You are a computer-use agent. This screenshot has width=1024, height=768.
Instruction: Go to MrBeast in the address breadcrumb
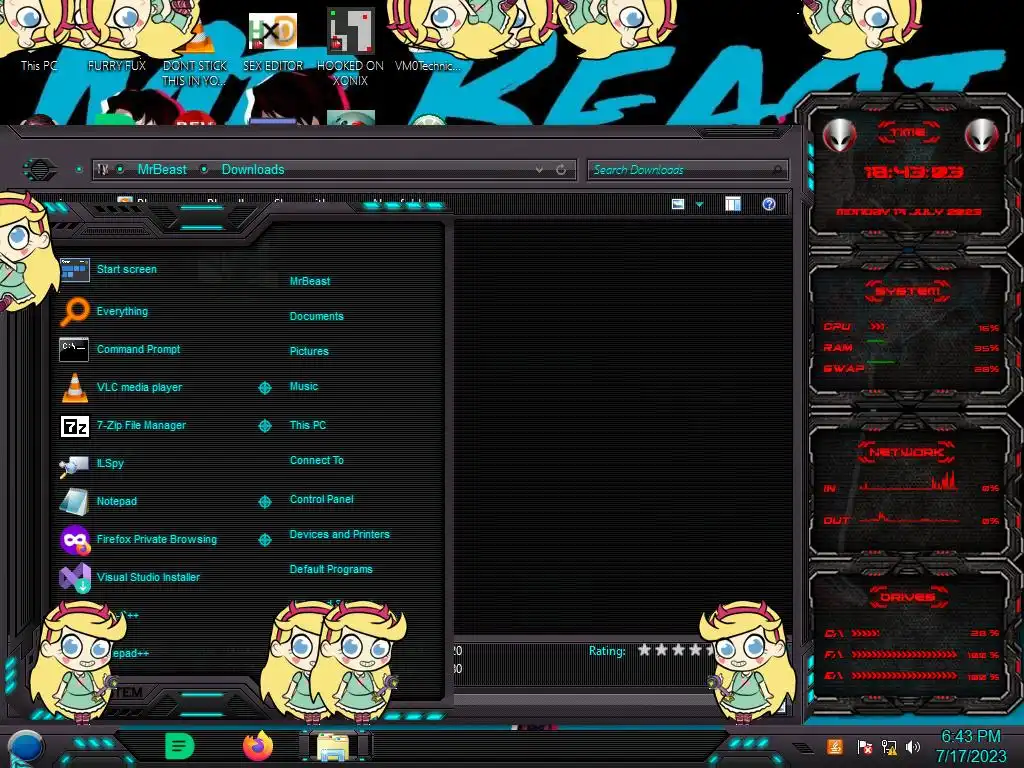point(162,170)
